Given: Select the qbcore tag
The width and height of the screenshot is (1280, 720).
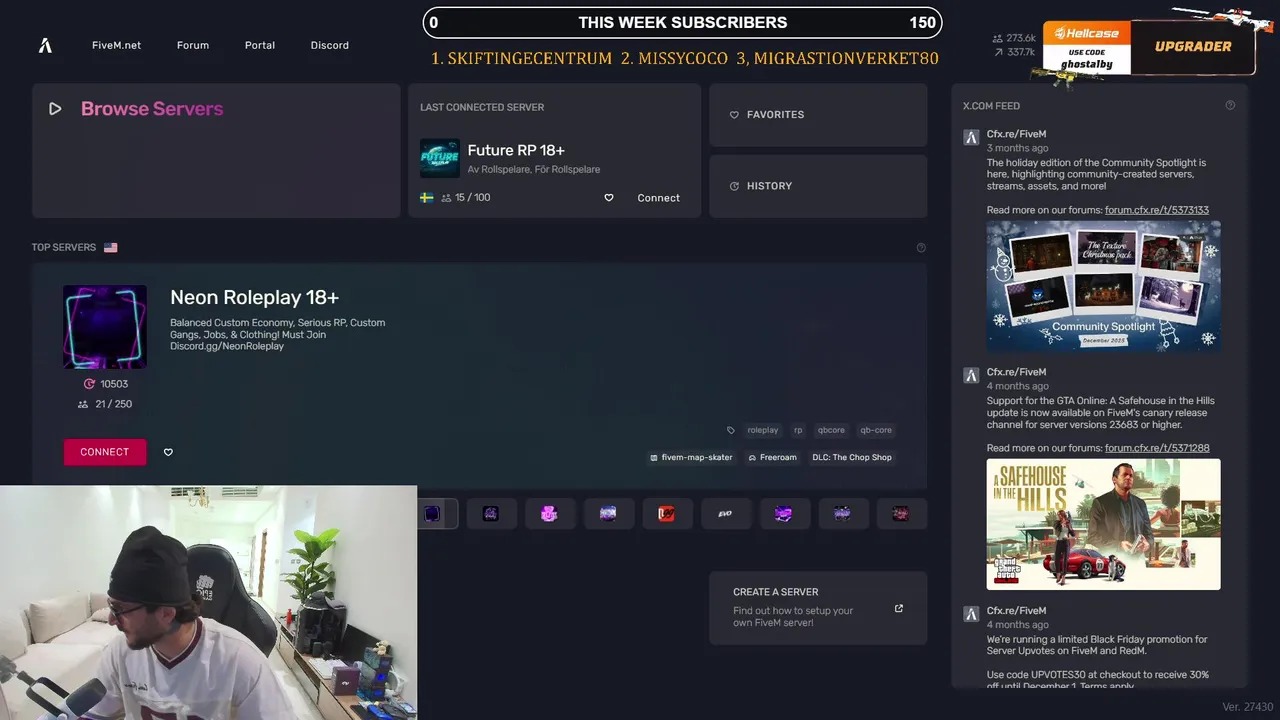Looking at the screenshot, I should point(831,430).
